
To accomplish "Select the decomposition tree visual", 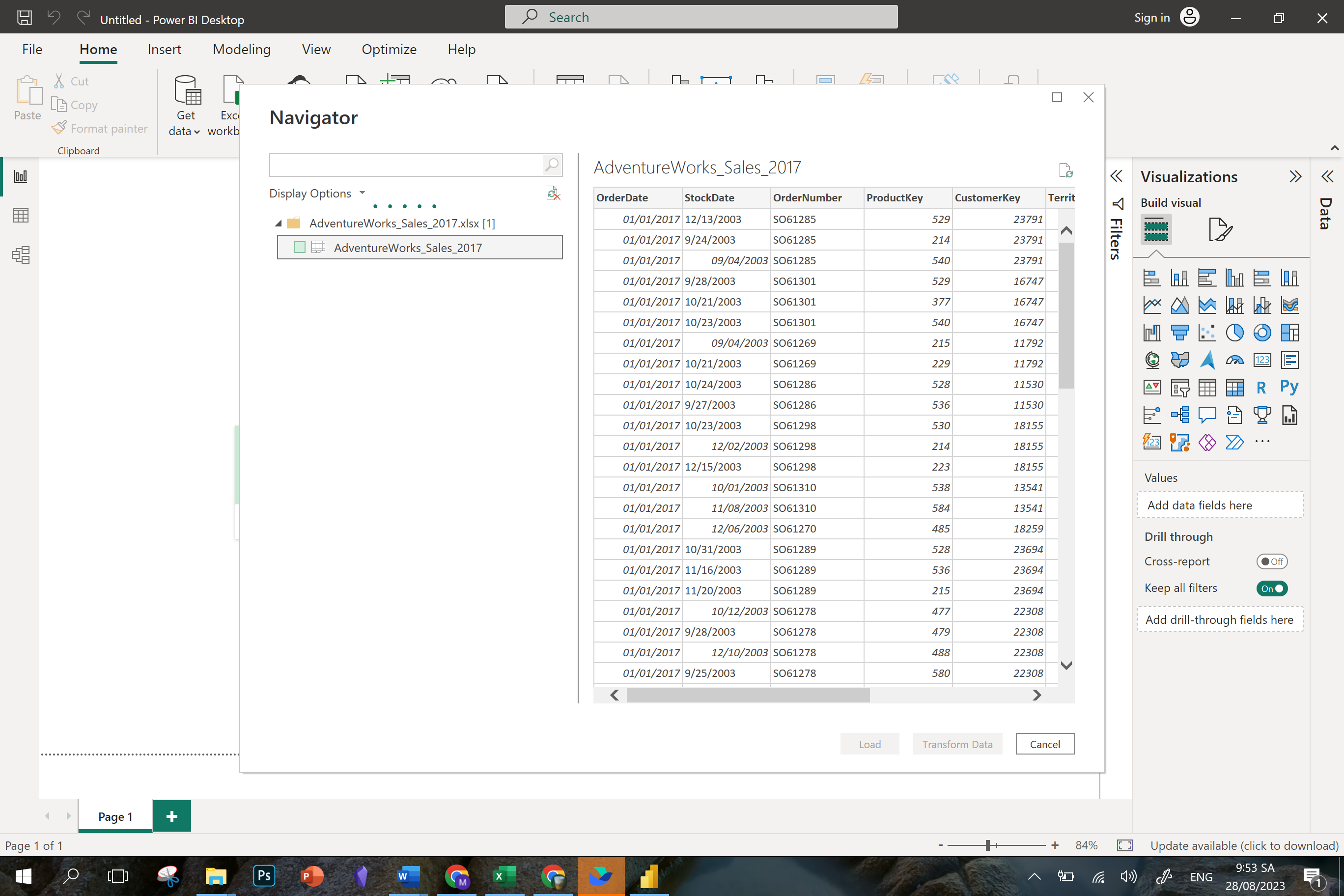I will point(1179,415).
